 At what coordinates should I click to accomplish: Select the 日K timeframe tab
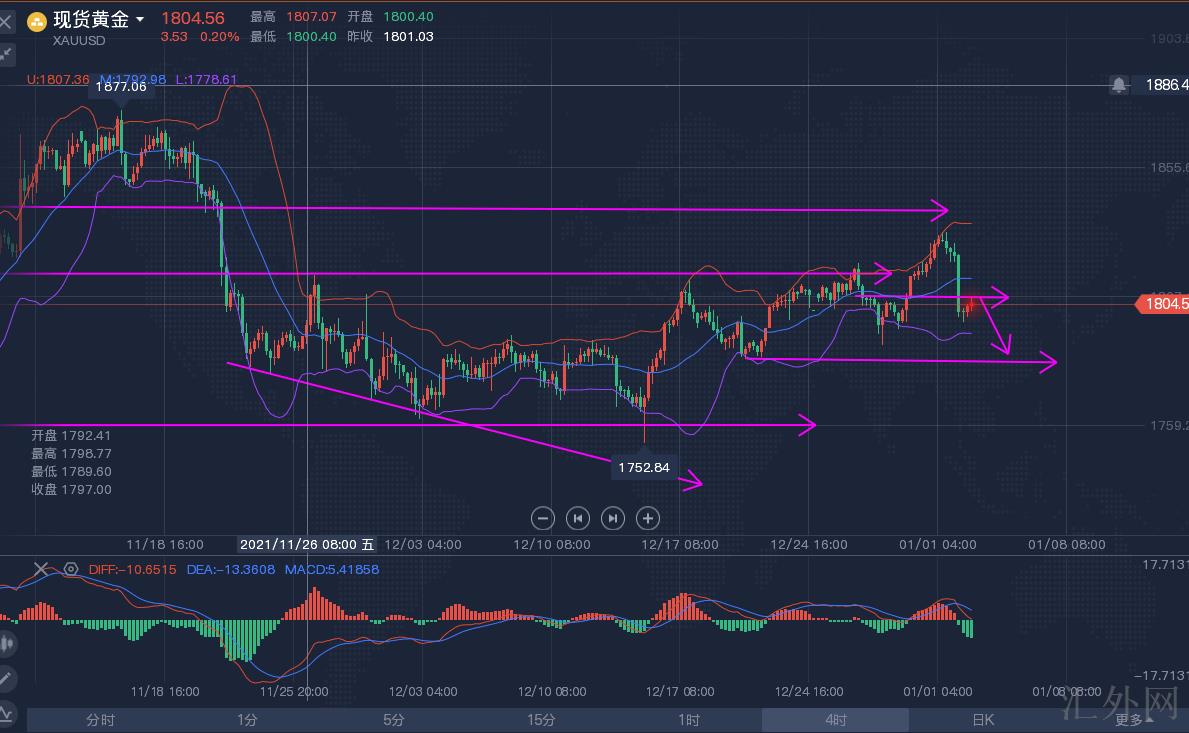pos(982,720)
